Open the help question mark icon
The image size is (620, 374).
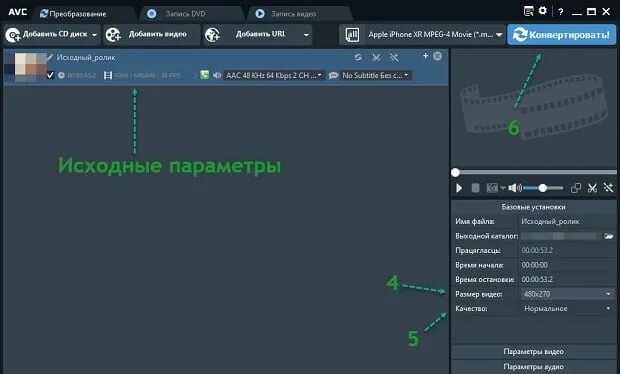pyautogui.click(x=560, y=11)
